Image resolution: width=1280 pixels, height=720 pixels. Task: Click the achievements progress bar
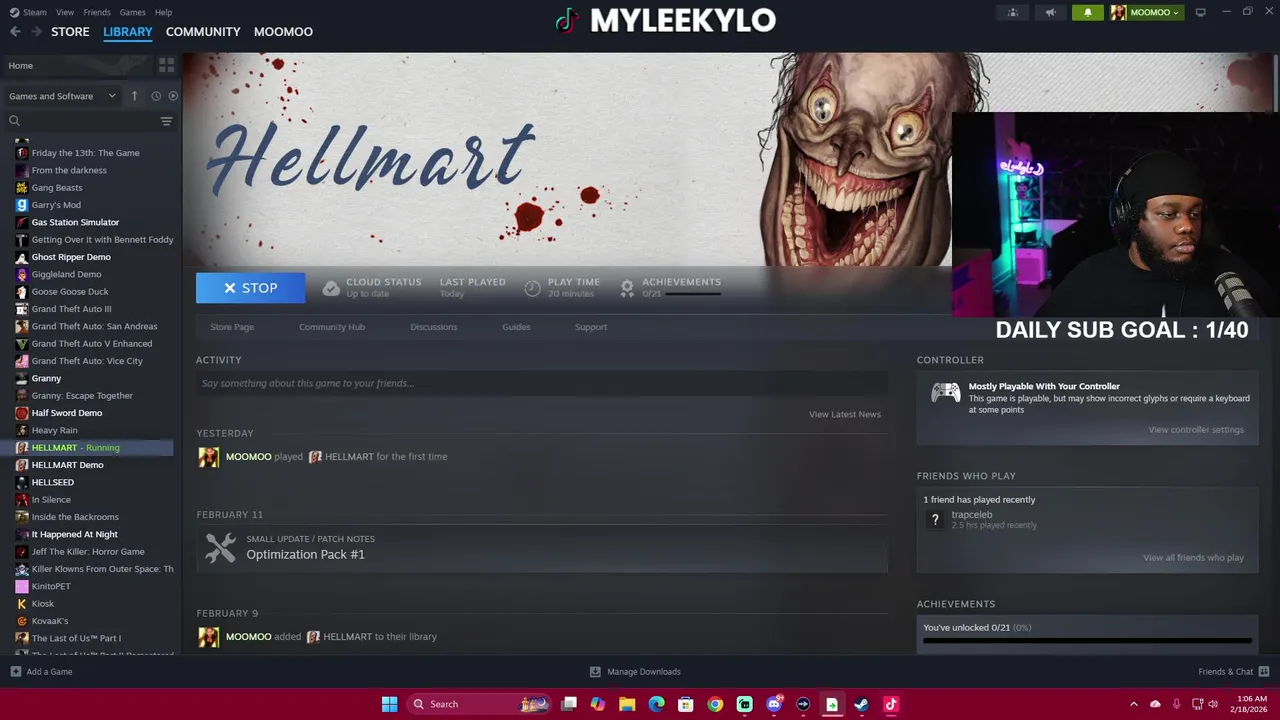[x=1087, y=641]
